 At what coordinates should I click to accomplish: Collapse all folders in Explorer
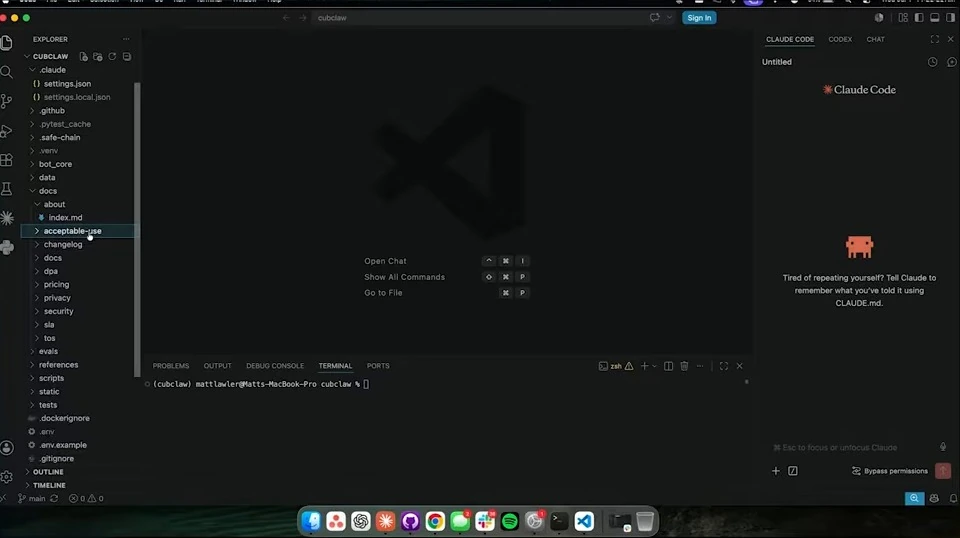click(x=127, y=56)
